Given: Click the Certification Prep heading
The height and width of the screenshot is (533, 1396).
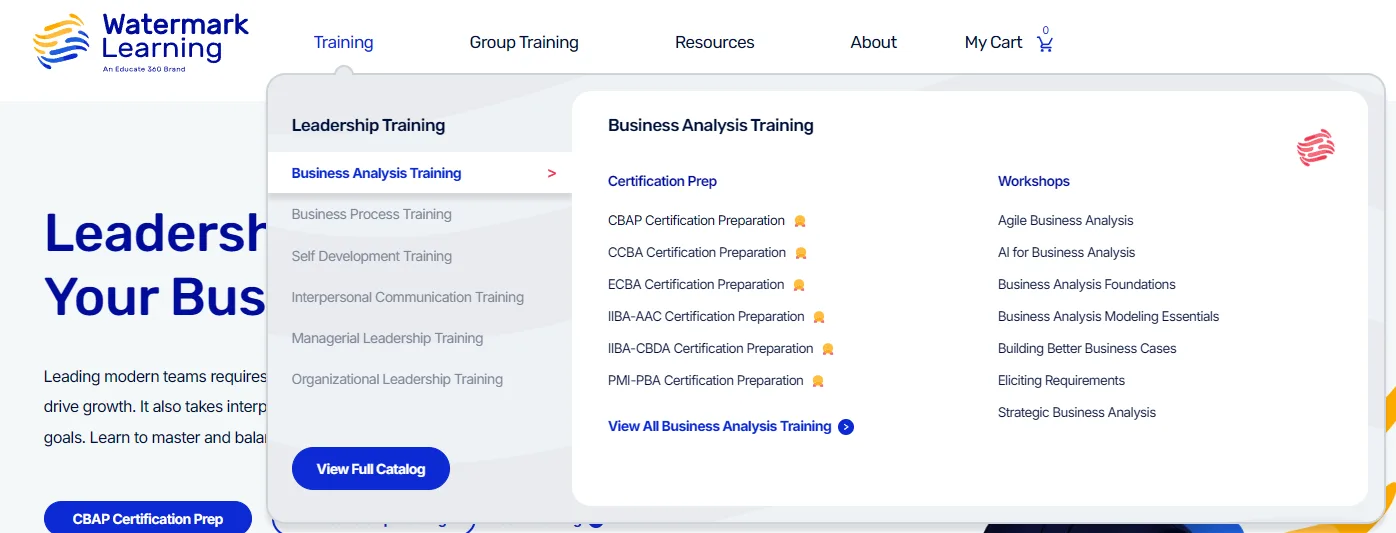Looking at the screenshot, I should tap(662, 181).
